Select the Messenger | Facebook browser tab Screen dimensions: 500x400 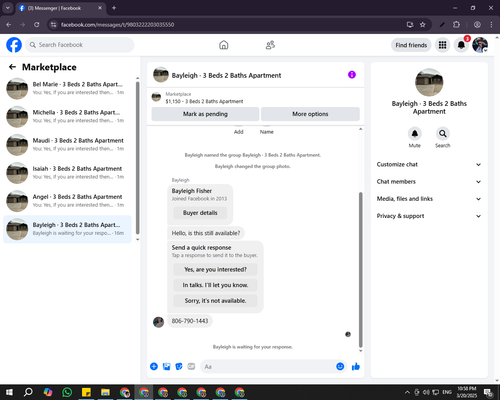click(61, 8)
